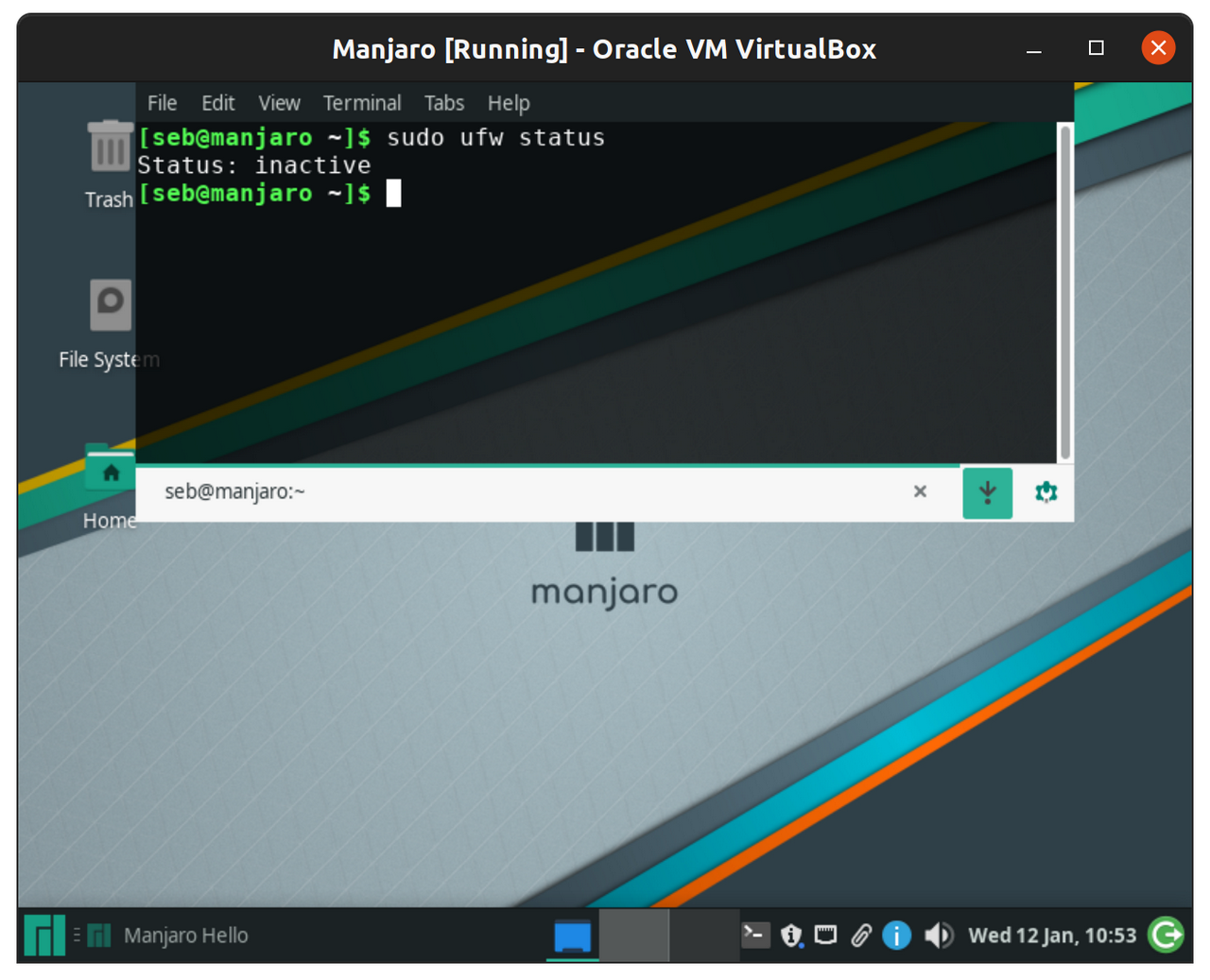Click the green down-arrow terminal button
Image resolution: width=1210 pixels, height=980 pixels.
click(x=987, y=492)
